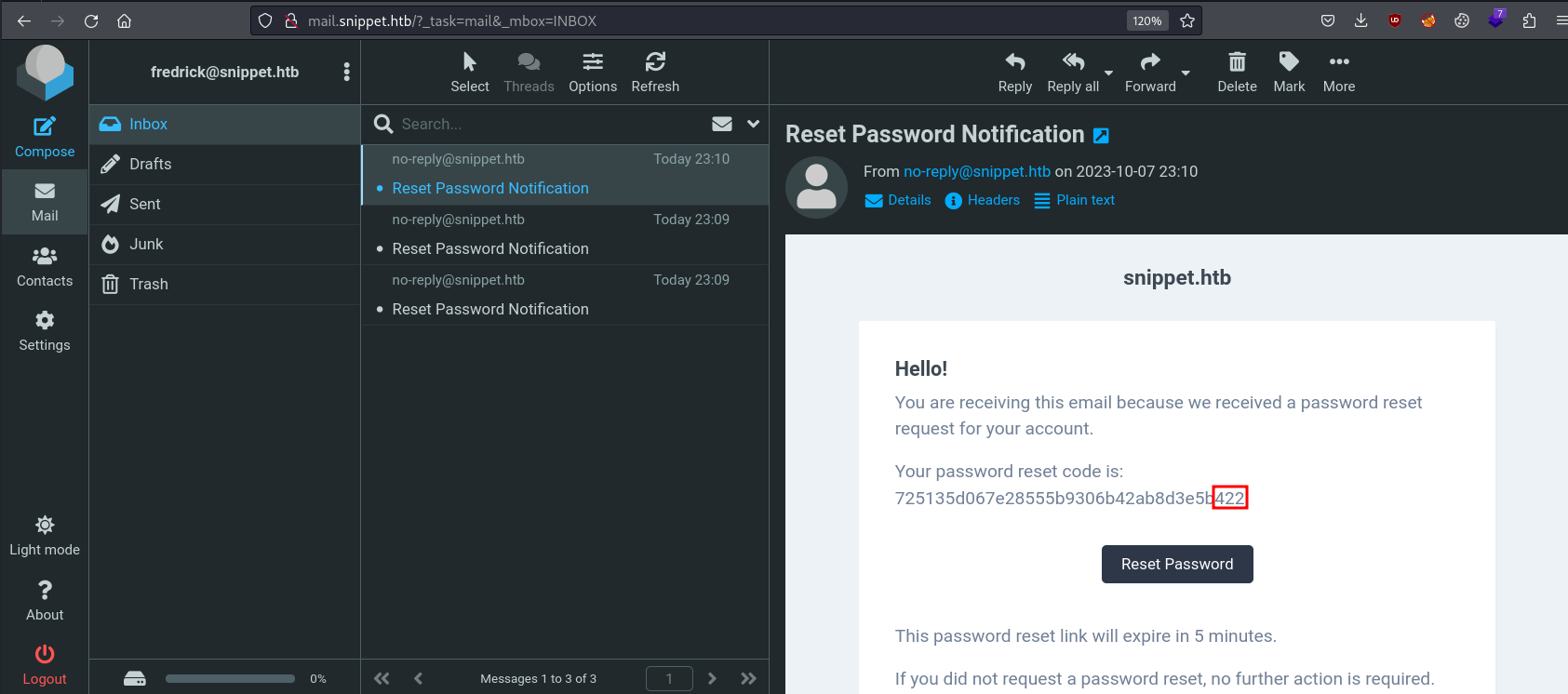This screenshot has height=694, width=1568.
Task: Switch message view to Plain text
Action: point(1075,200)
